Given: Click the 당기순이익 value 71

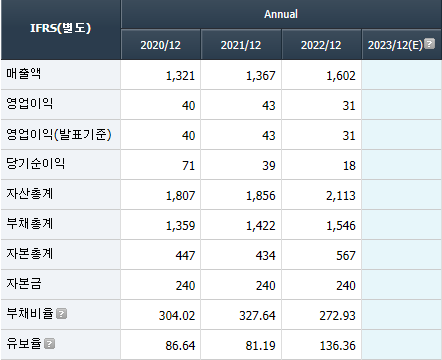Looking at the screenshot, I should [x=188, y=166].
